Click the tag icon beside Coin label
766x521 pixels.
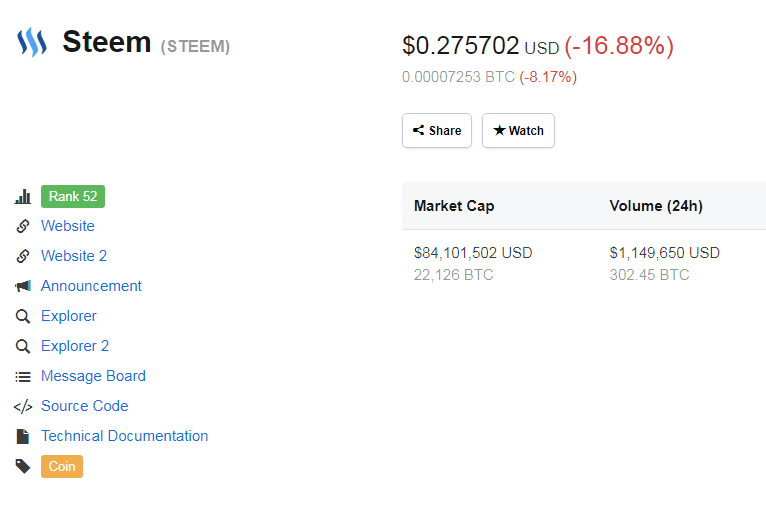[23, 466]
